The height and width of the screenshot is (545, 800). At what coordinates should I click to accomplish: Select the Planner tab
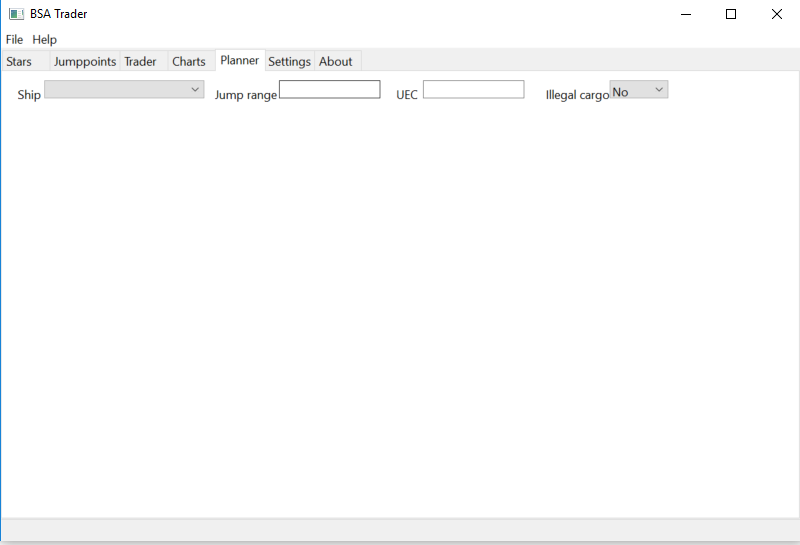pyautogui.click(x=240, y=60)
